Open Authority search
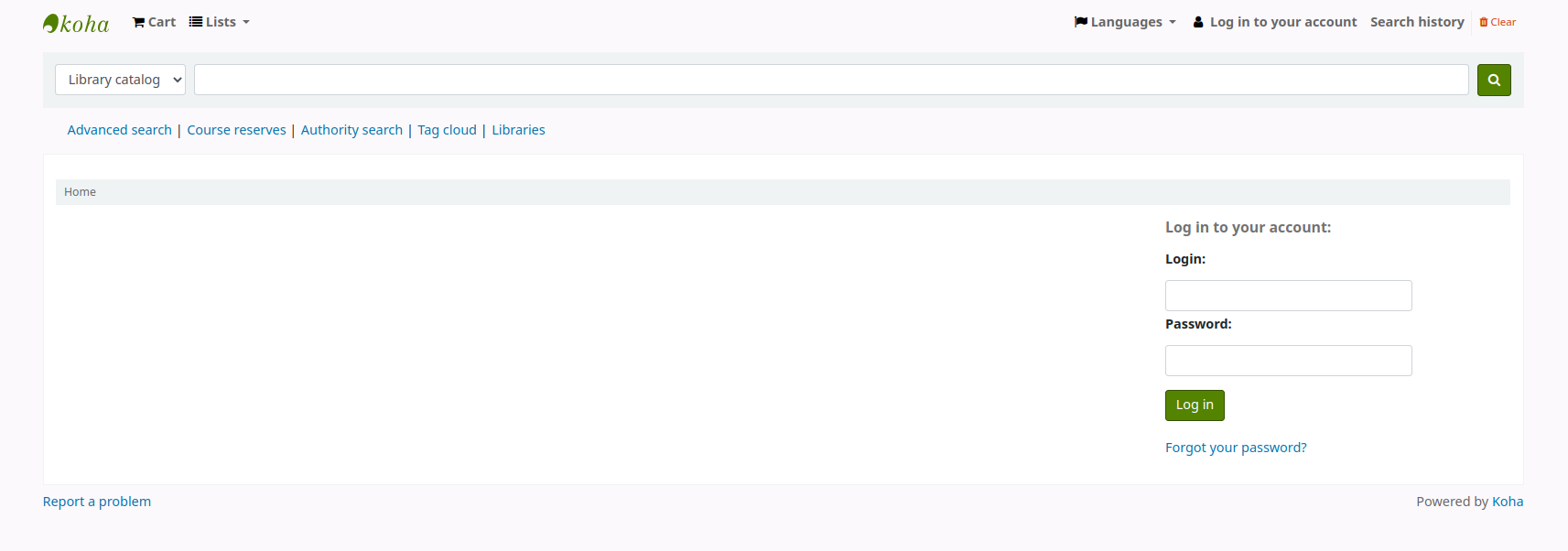The width and height of the screenshot is (1568, 551). pyautogui.click(x=351, y=130)
